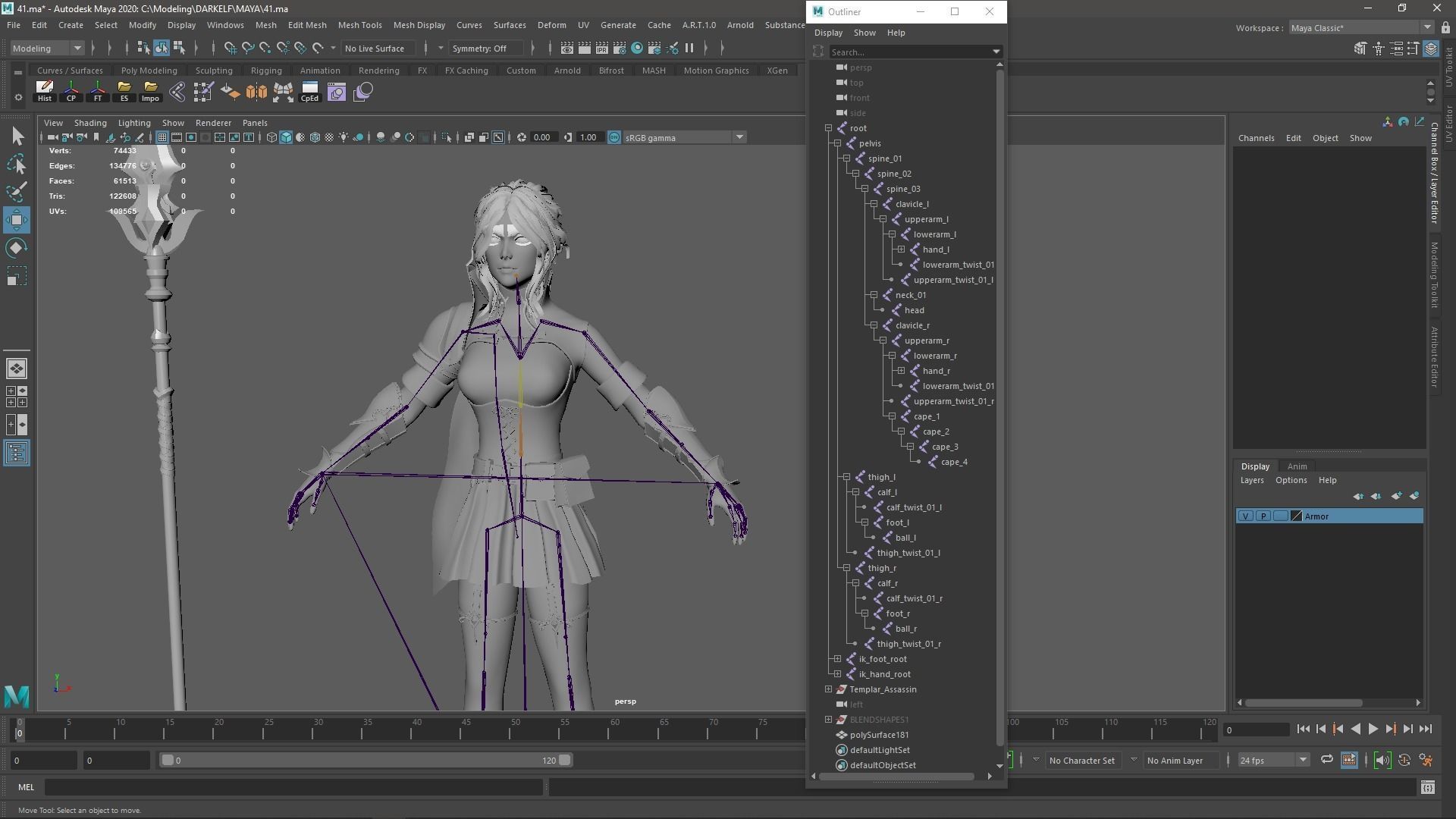Open the Outliner Display menu
The height and width of the screenshot is (819, 1456).
[x=828, y=33]
